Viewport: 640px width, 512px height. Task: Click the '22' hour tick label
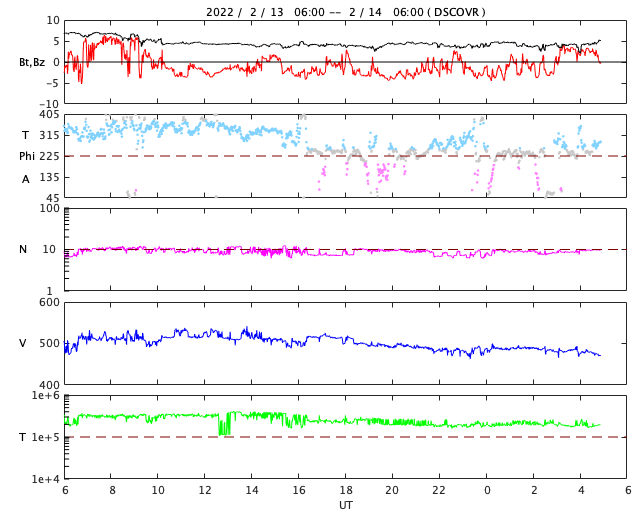point(439,490)
